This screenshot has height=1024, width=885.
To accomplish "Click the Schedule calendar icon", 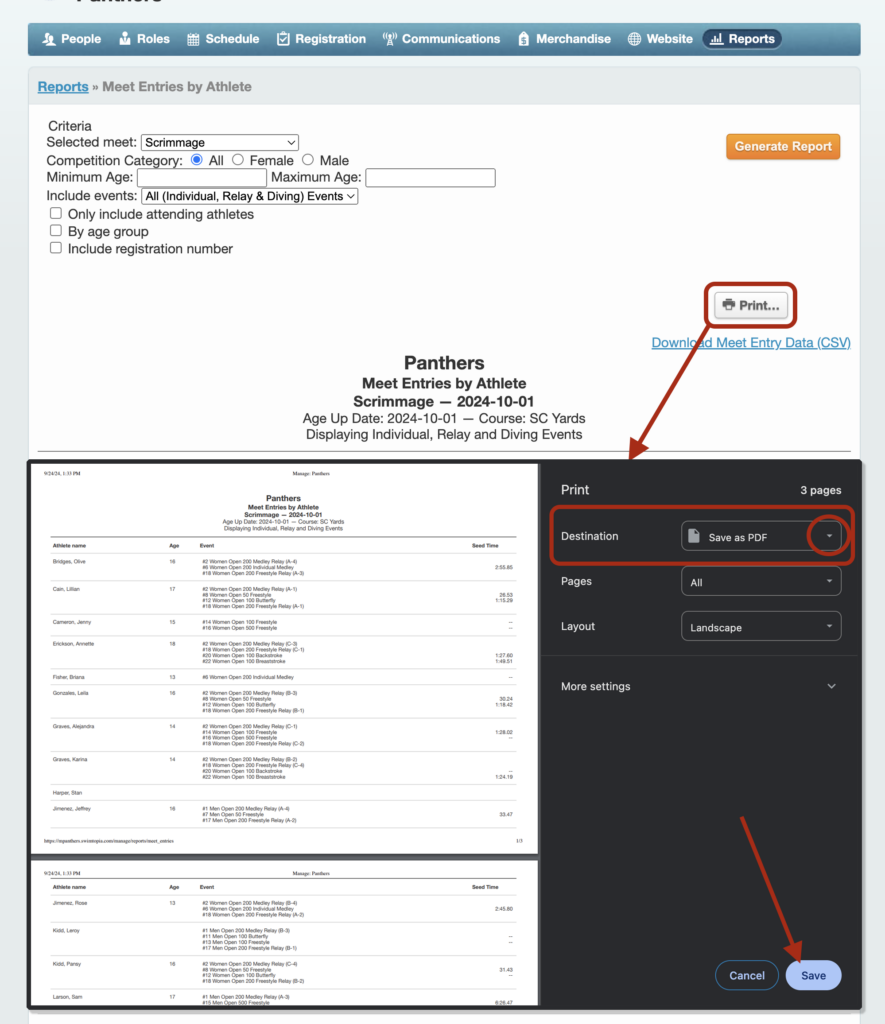I will (193, 39).
